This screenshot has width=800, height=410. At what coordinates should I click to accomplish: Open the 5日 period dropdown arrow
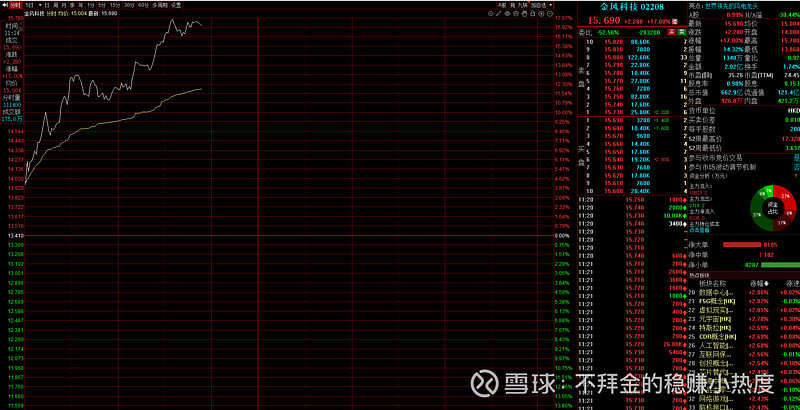(40, 5)
